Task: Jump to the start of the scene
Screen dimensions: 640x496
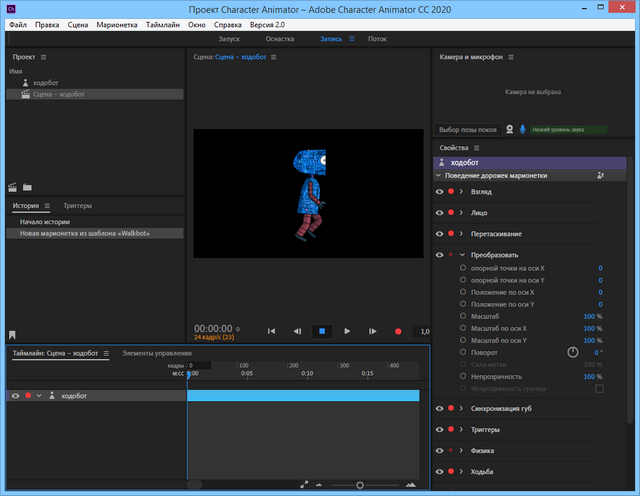Action: click(x=271, y=330)
